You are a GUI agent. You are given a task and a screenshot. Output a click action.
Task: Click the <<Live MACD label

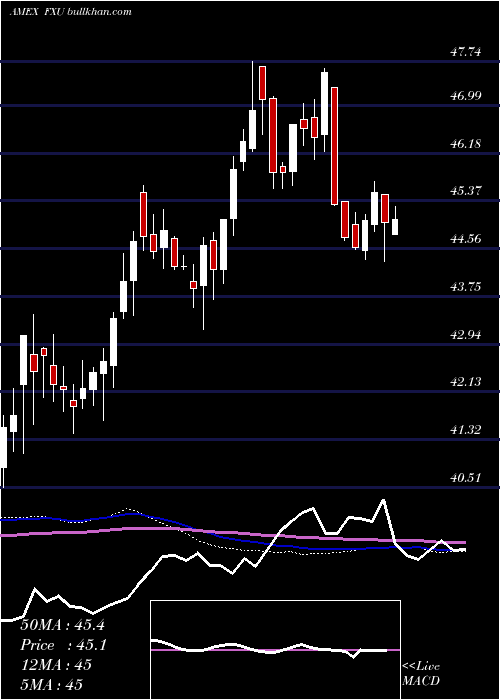[421, 674]
